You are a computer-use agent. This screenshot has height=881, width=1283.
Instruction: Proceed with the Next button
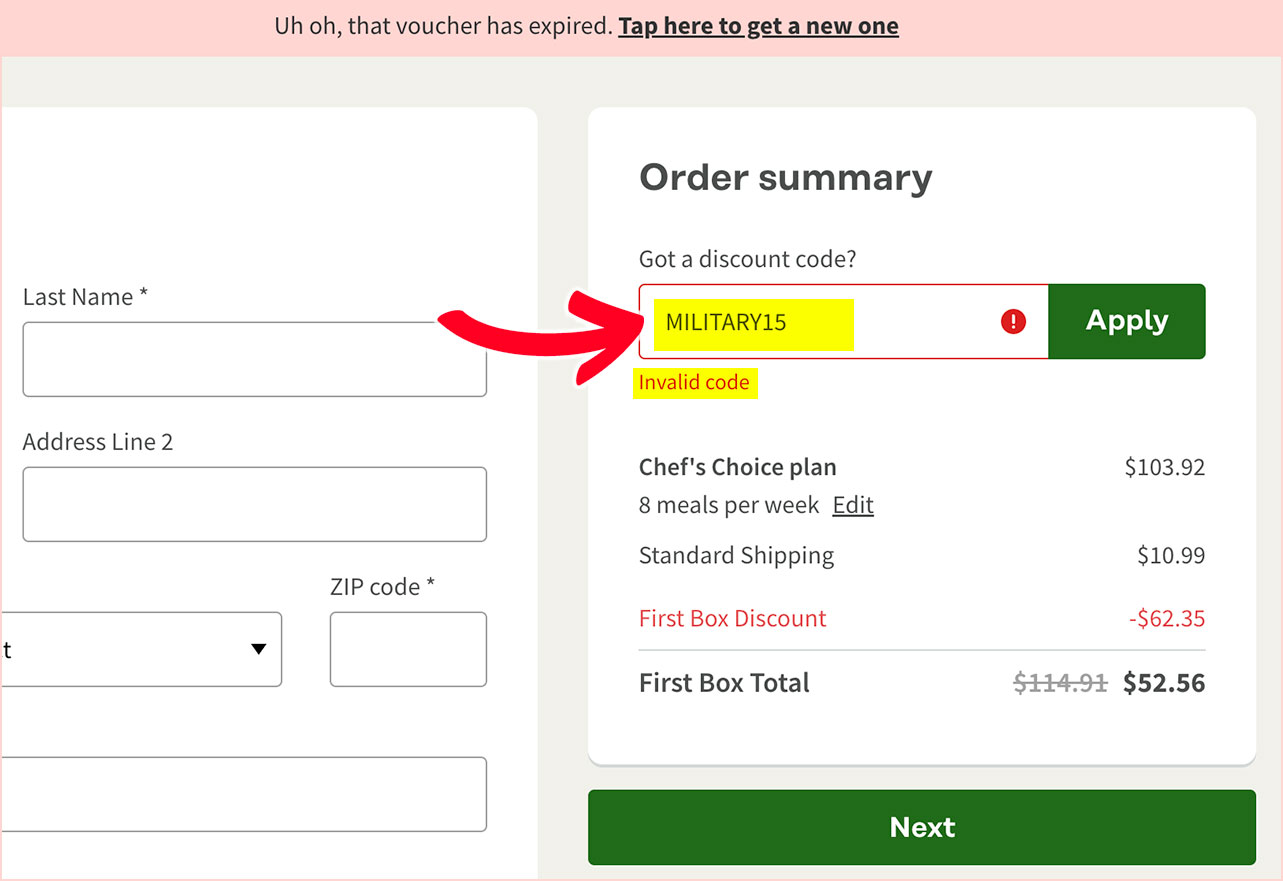point(922,827)
